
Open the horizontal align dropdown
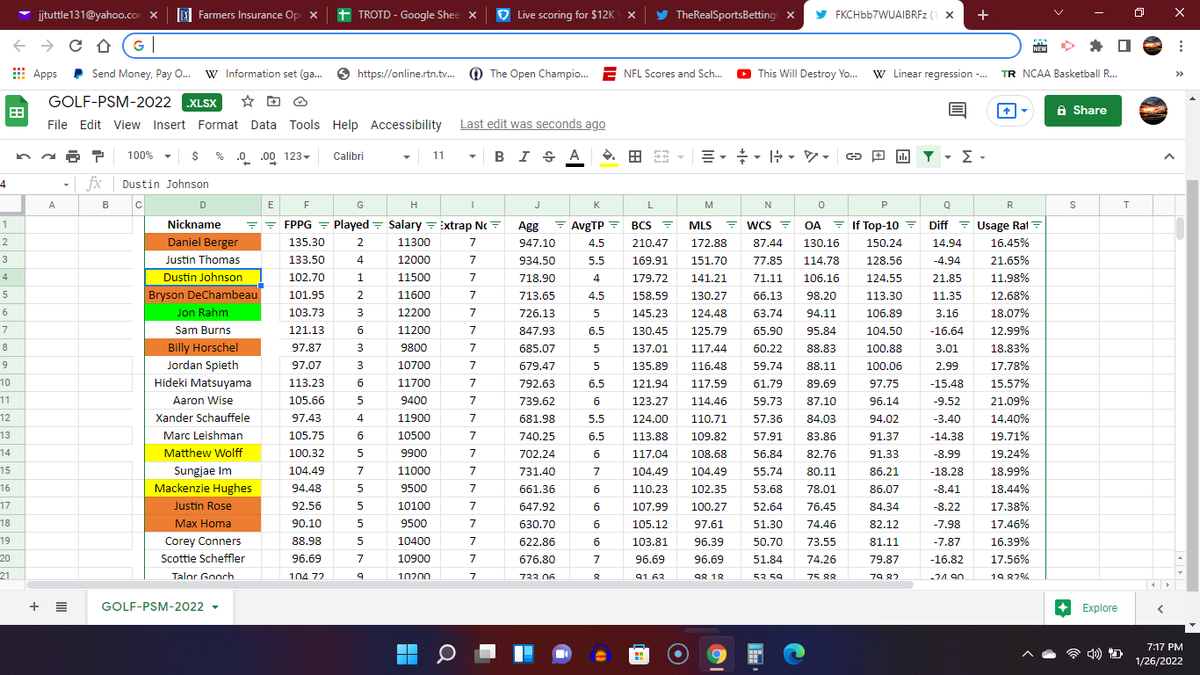click(713, 156)
